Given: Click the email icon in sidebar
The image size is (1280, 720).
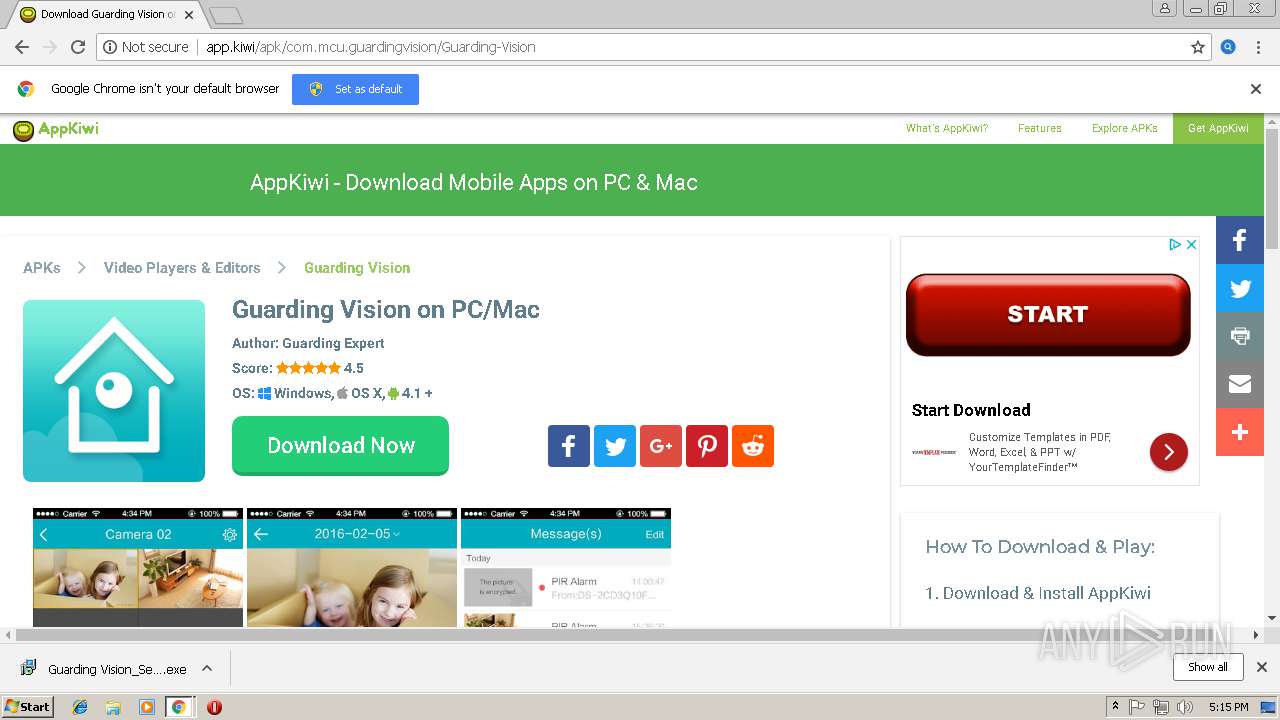Looking at the screenshot, I should click(1240, 384).
